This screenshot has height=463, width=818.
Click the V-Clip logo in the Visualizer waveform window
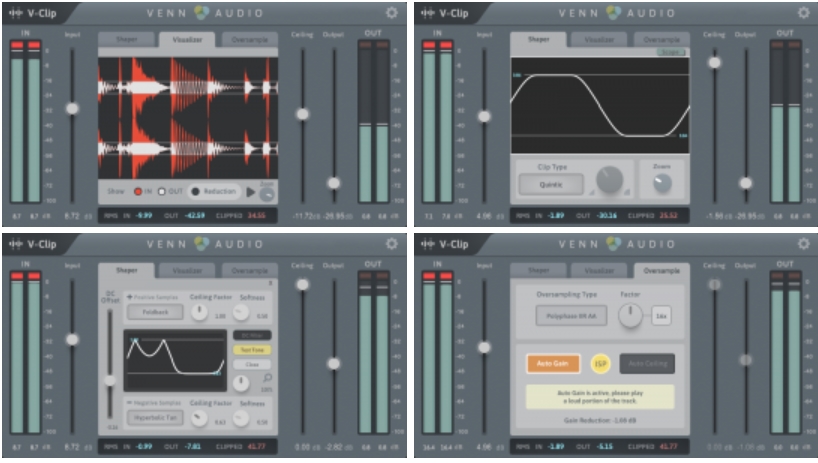tap(32, 13)
